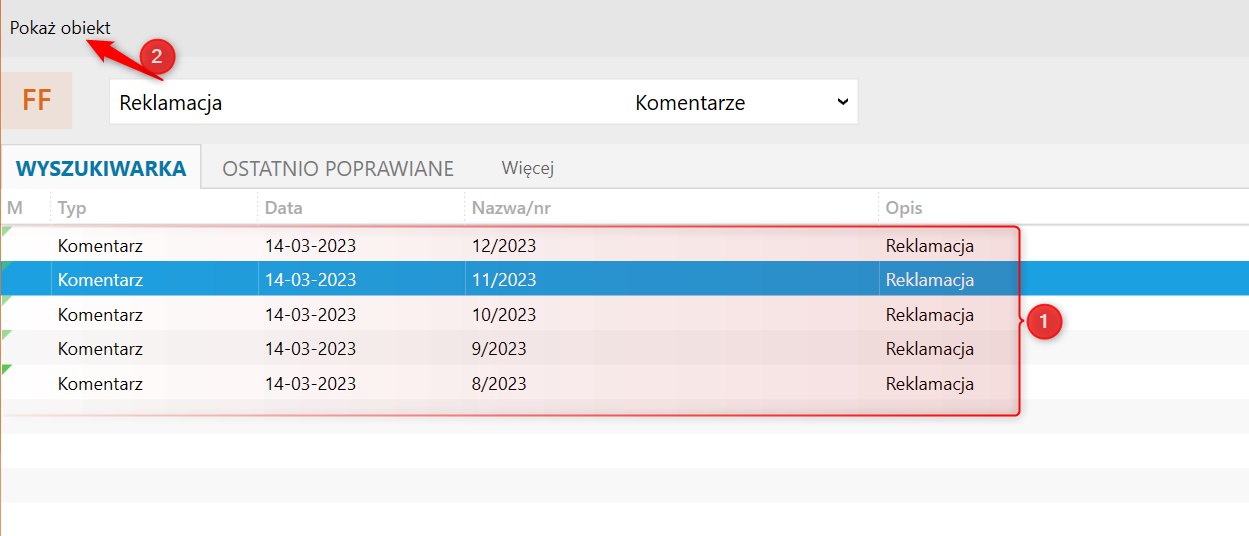
Task: Open the Komentarze dropdown
Action: click(741, 102)
